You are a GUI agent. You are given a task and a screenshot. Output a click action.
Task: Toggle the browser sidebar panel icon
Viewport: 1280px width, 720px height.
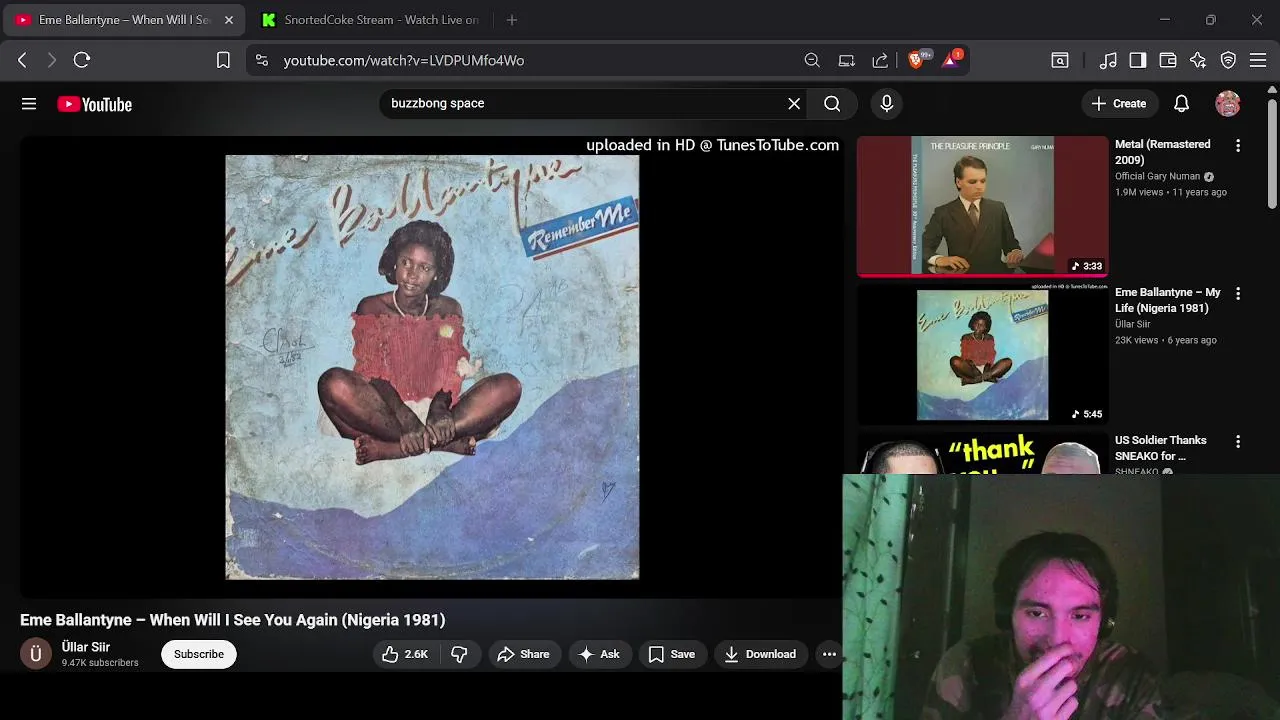click(x=1138, y=60)
